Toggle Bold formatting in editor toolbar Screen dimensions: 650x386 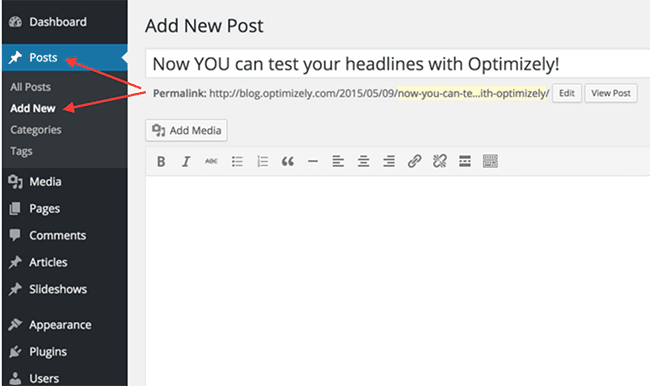(161, 161)
